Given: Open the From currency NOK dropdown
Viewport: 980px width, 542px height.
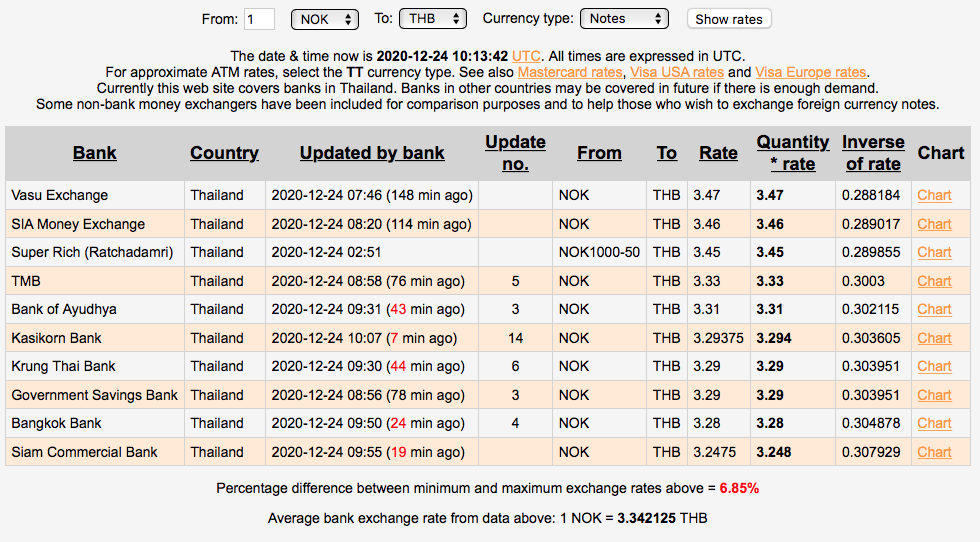Looking at the screenshot, I should 324,19.
